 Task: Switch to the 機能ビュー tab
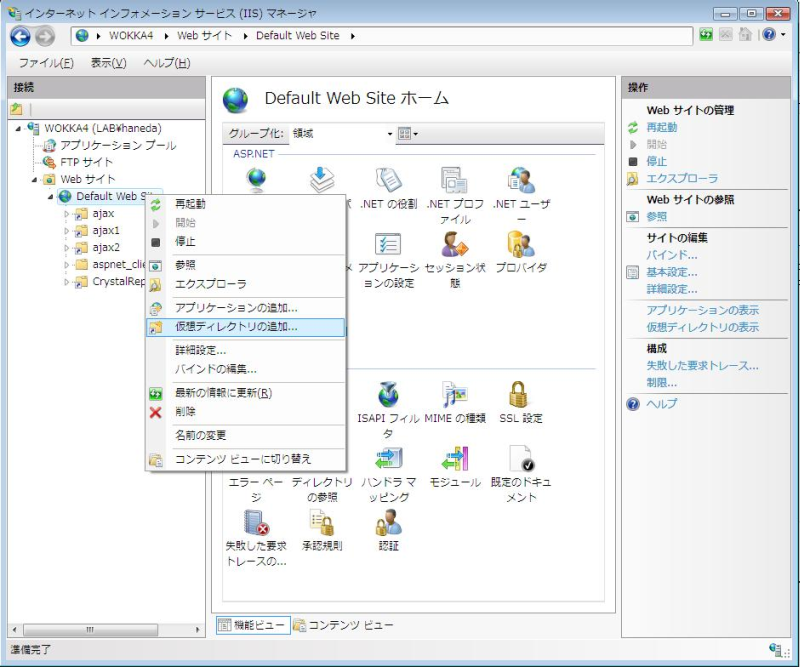click(253, 625)
